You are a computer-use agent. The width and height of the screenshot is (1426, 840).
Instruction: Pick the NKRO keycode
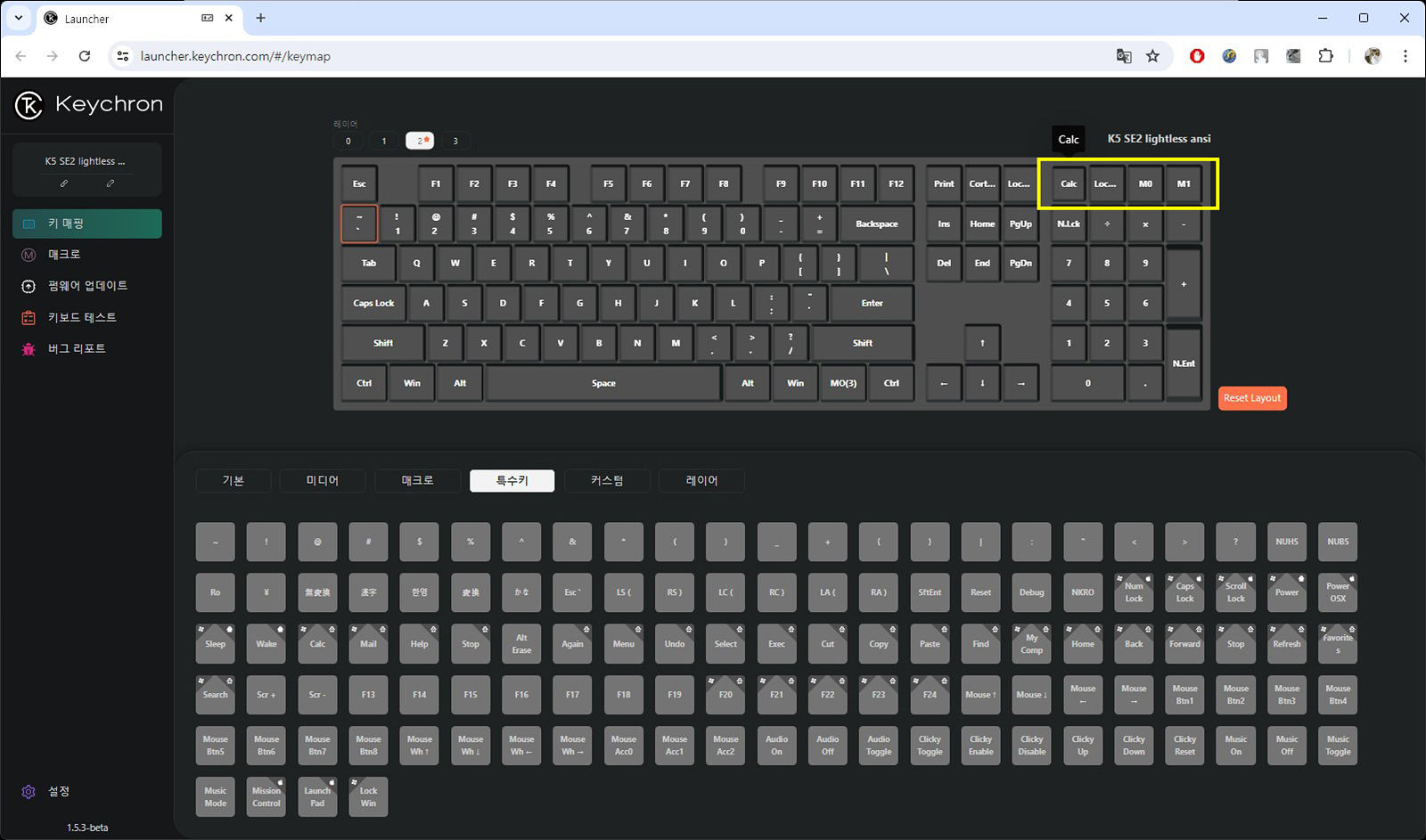[1083, 592]
